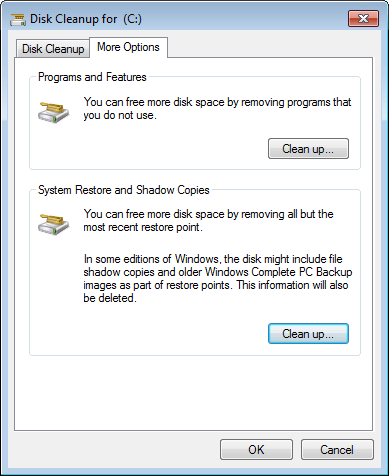Click the Programs and Features drive-brush icon
Viewport: 389px width, 476px height.
coord(53,112)
